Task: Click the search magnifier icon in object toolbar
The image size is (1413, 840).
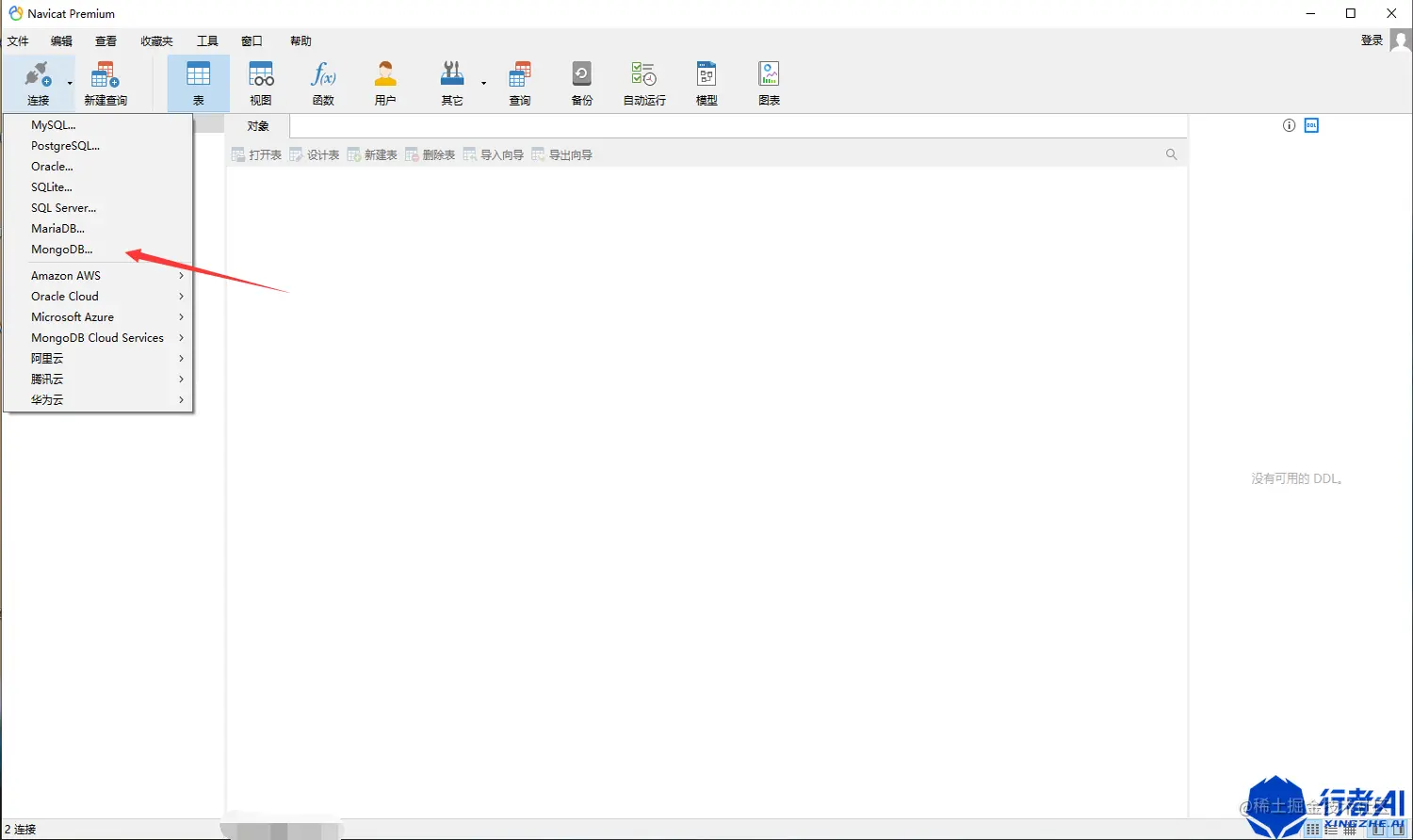Action: [1171, 154]
